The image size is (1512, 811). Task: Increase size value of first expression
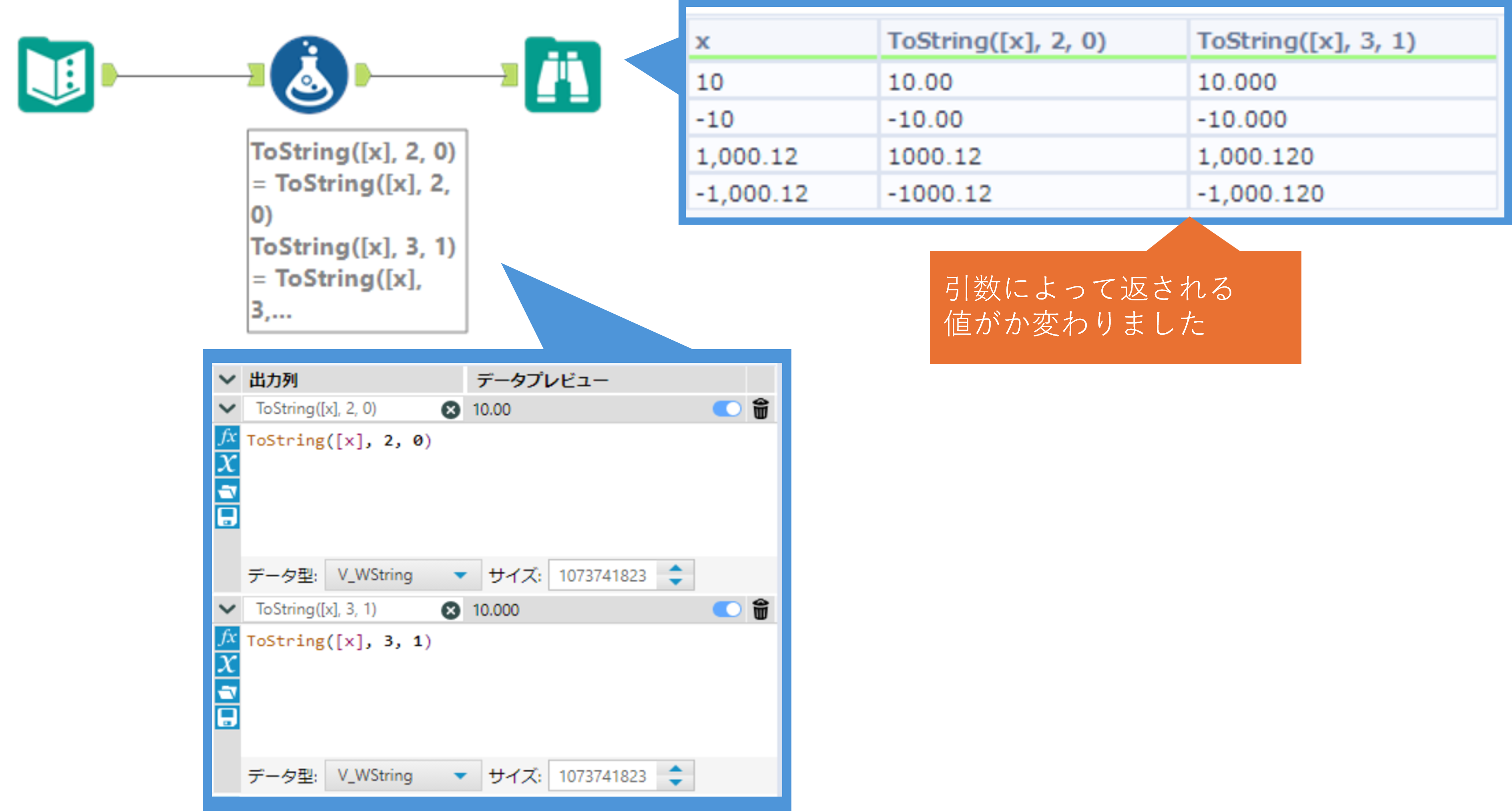676,568
